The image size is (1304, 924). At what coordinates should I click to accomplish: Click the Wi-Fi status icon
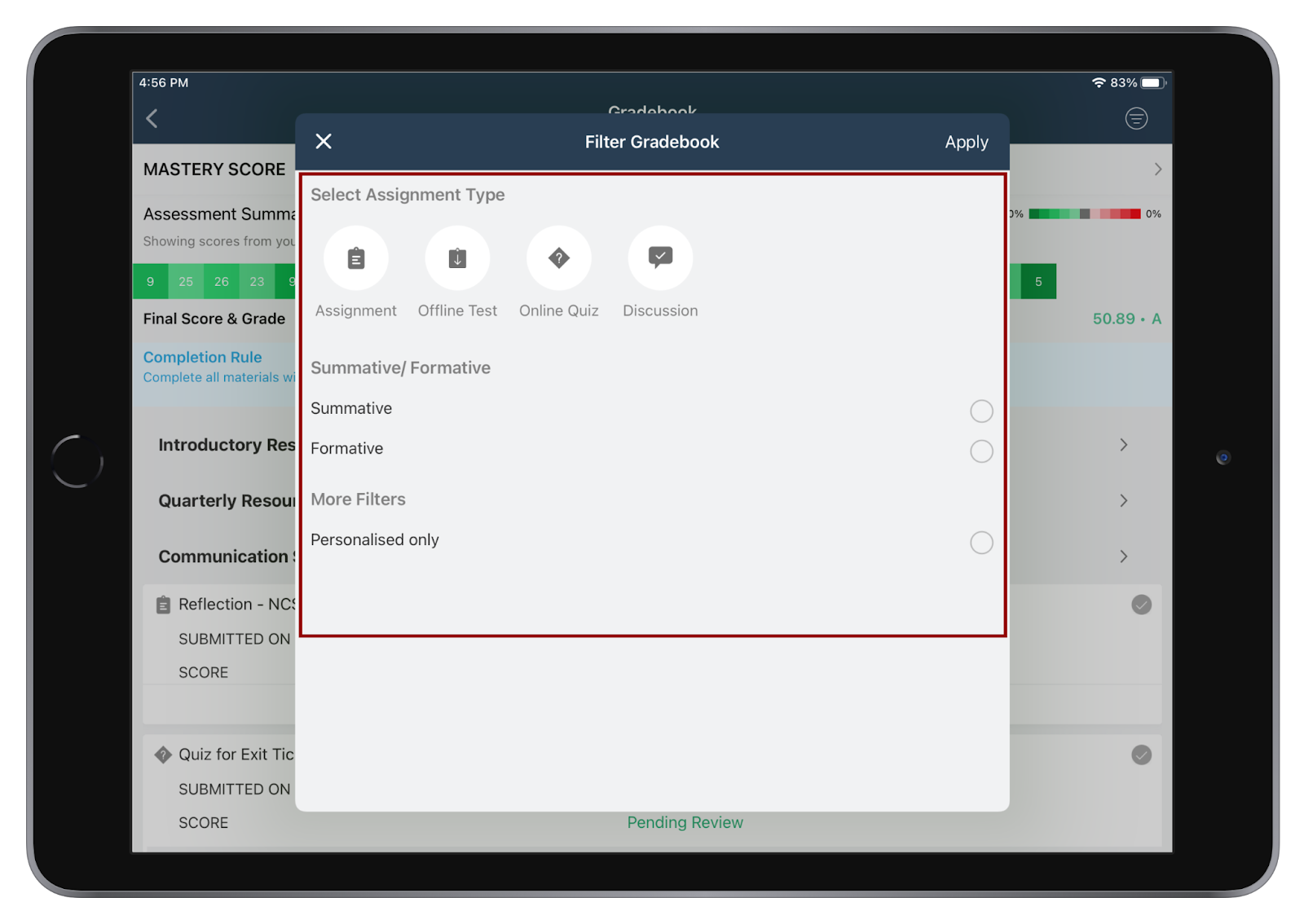click(1099, 83)
